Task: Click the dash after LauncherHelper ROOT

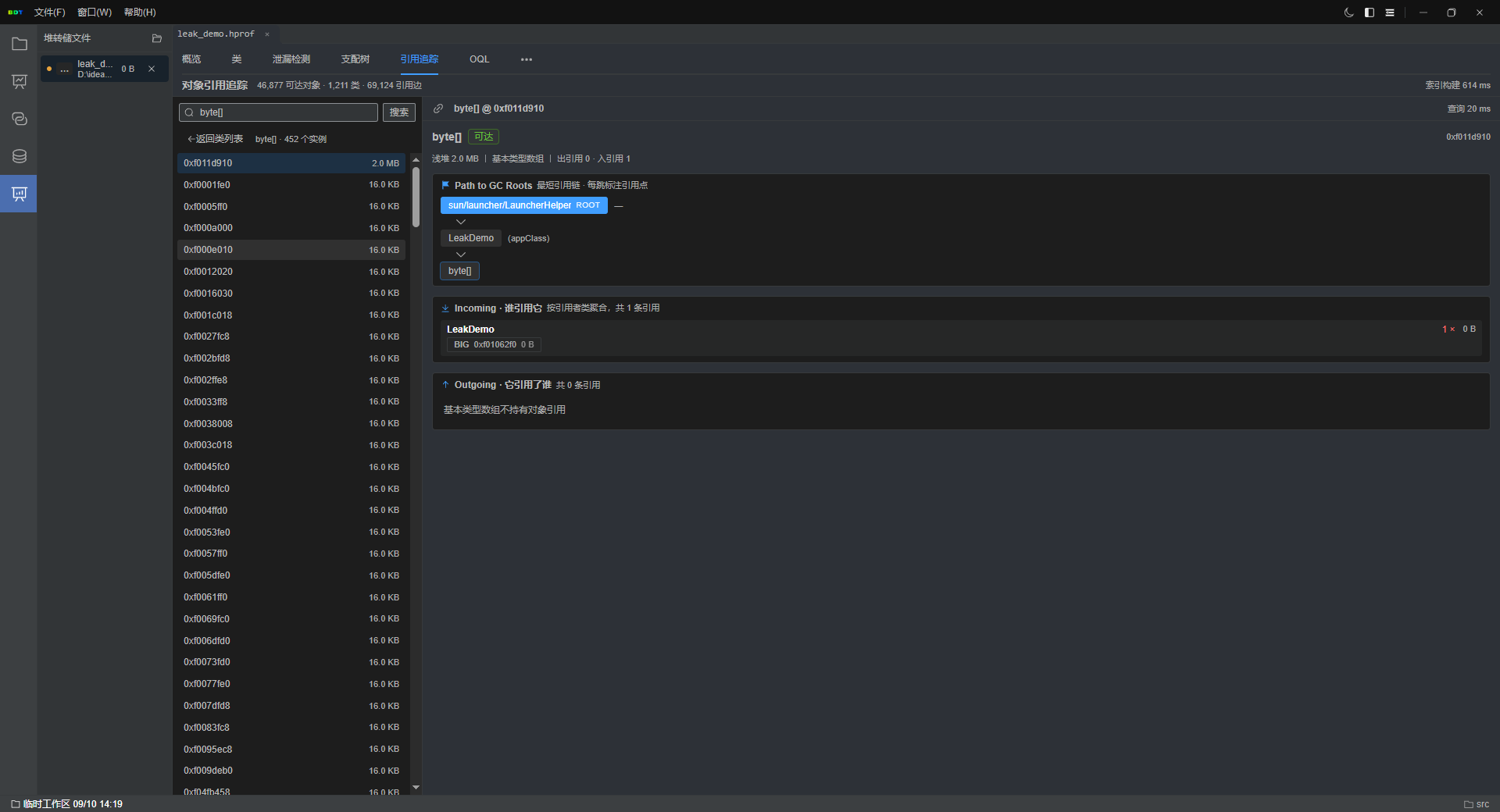Action: (x=619, y=206)
